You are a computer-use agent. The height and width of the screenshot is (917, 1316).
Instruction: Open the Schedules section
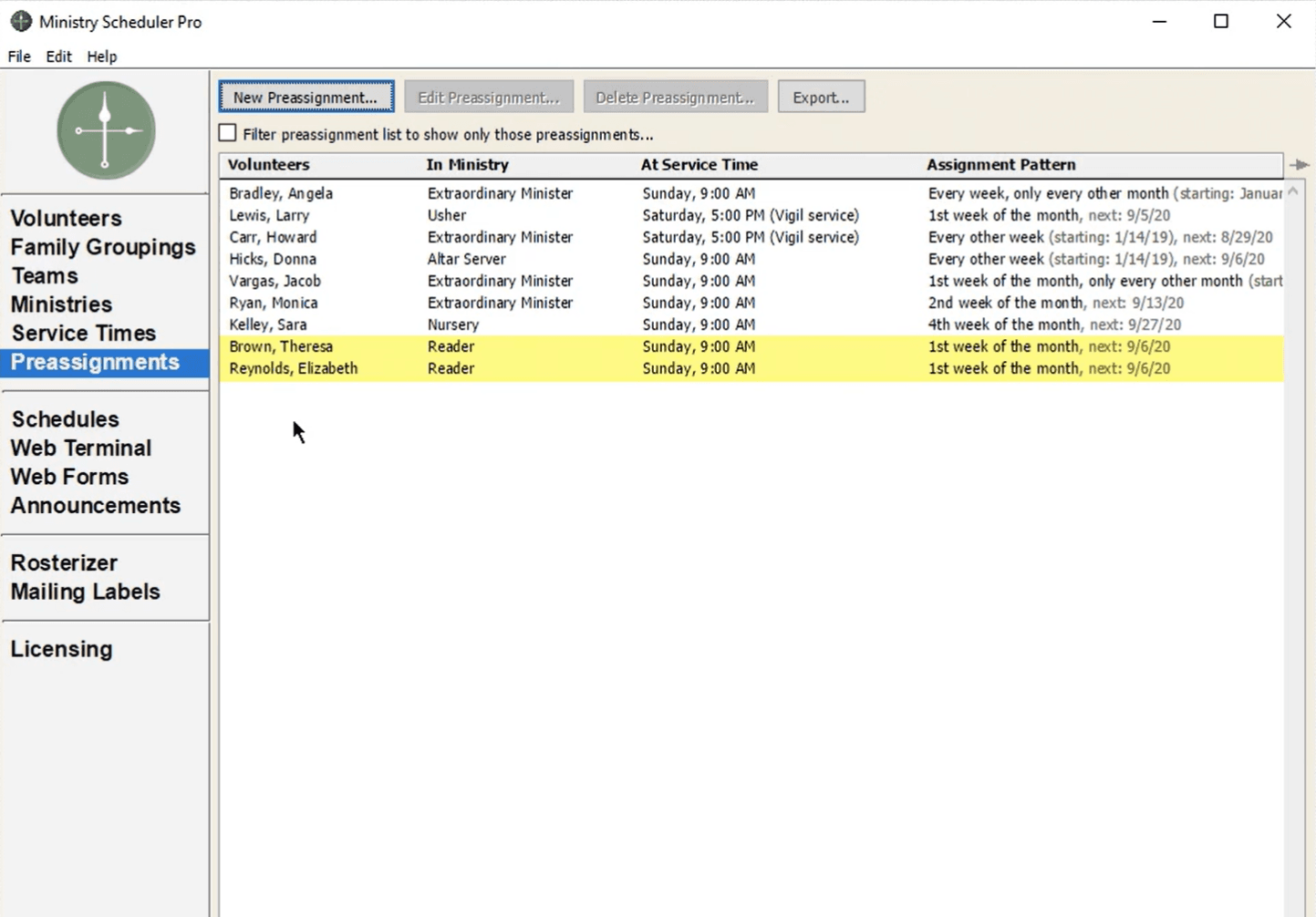[65, 419]
